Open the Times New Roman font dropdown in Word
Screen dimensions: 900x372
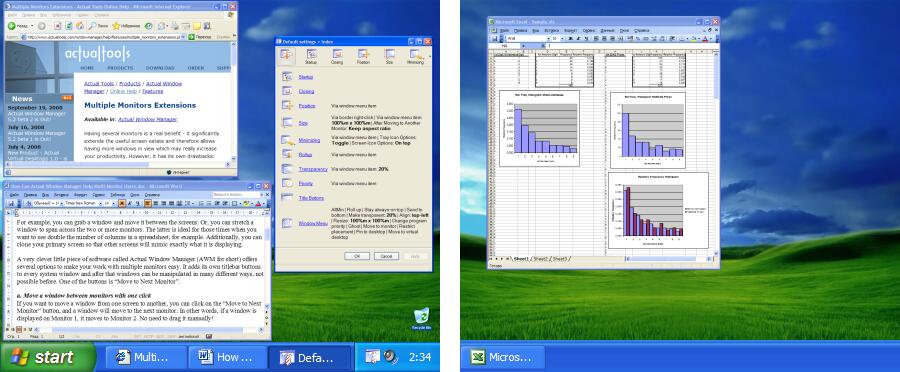[x=100, y=203]
